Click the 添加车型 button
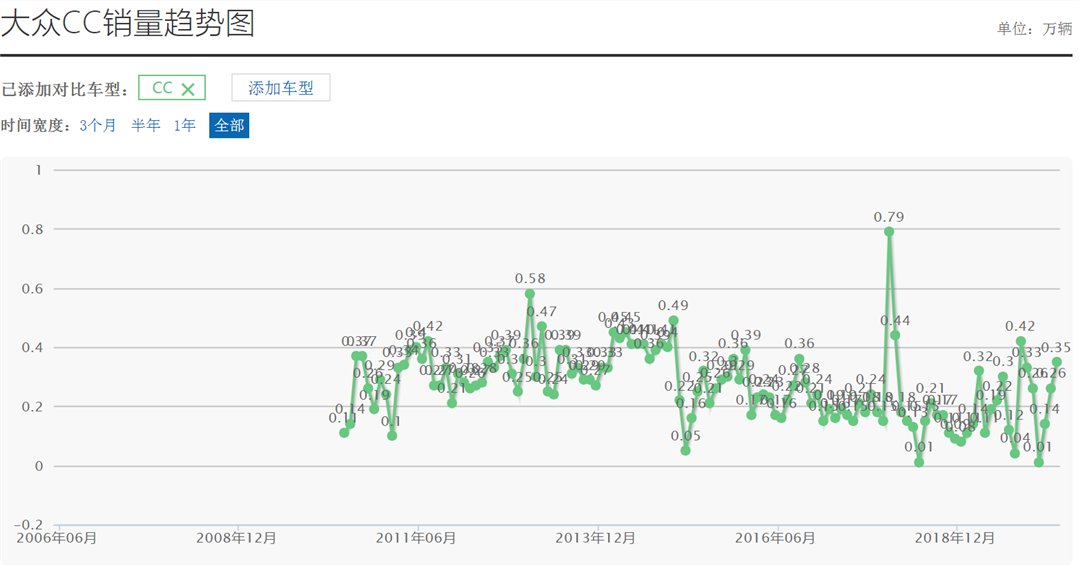 (280, 88)
